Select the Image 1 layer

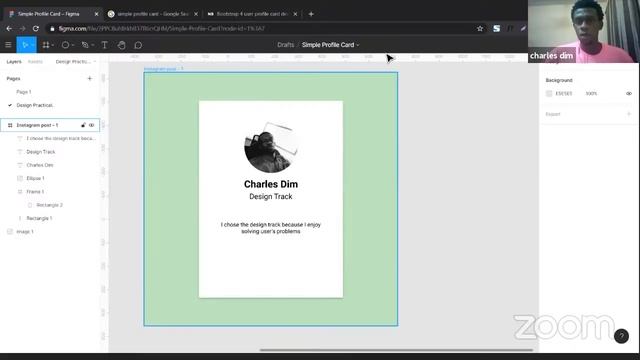(x=25, y=231)
